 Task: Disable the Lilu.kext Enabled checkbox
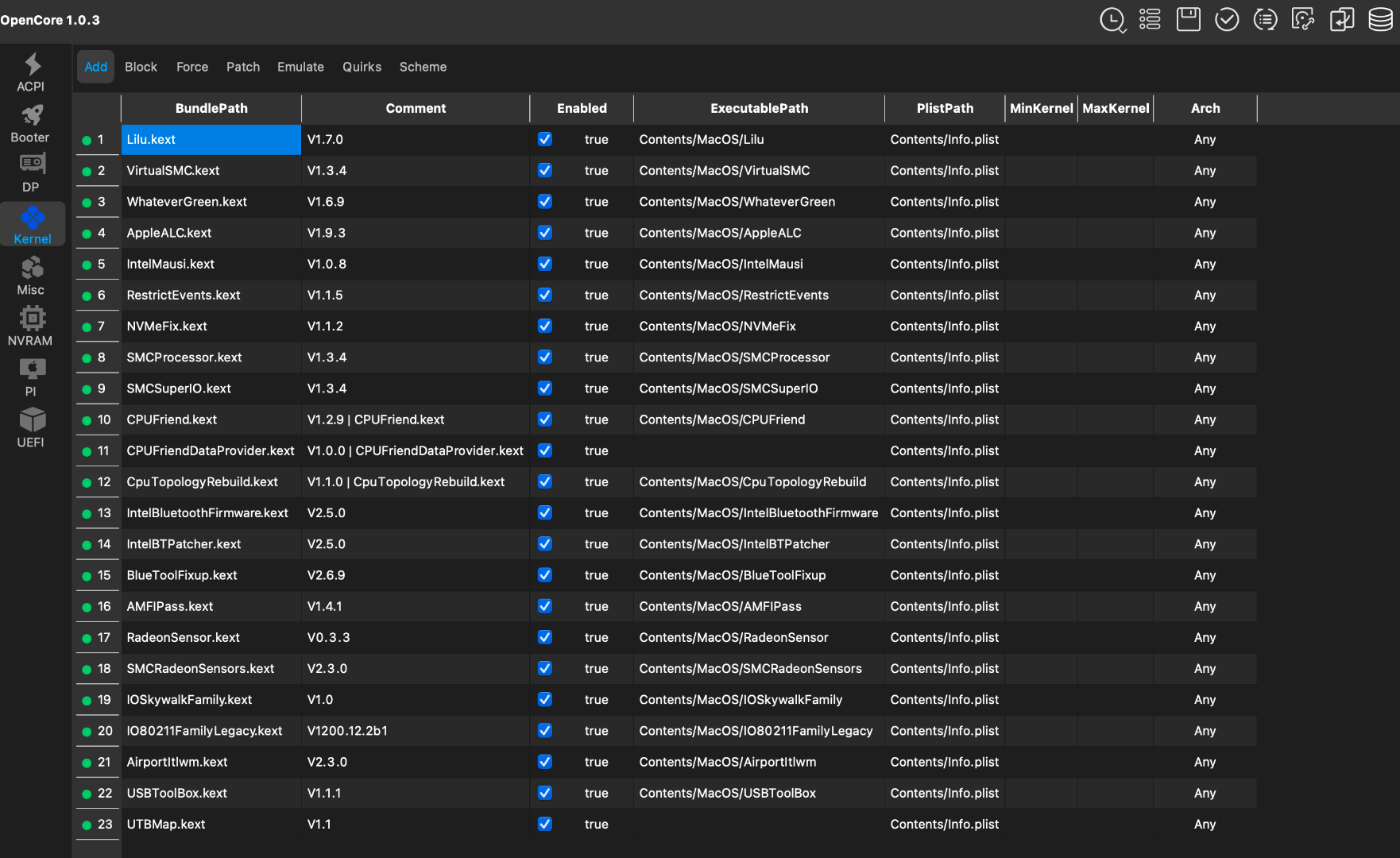coord(545,139)
